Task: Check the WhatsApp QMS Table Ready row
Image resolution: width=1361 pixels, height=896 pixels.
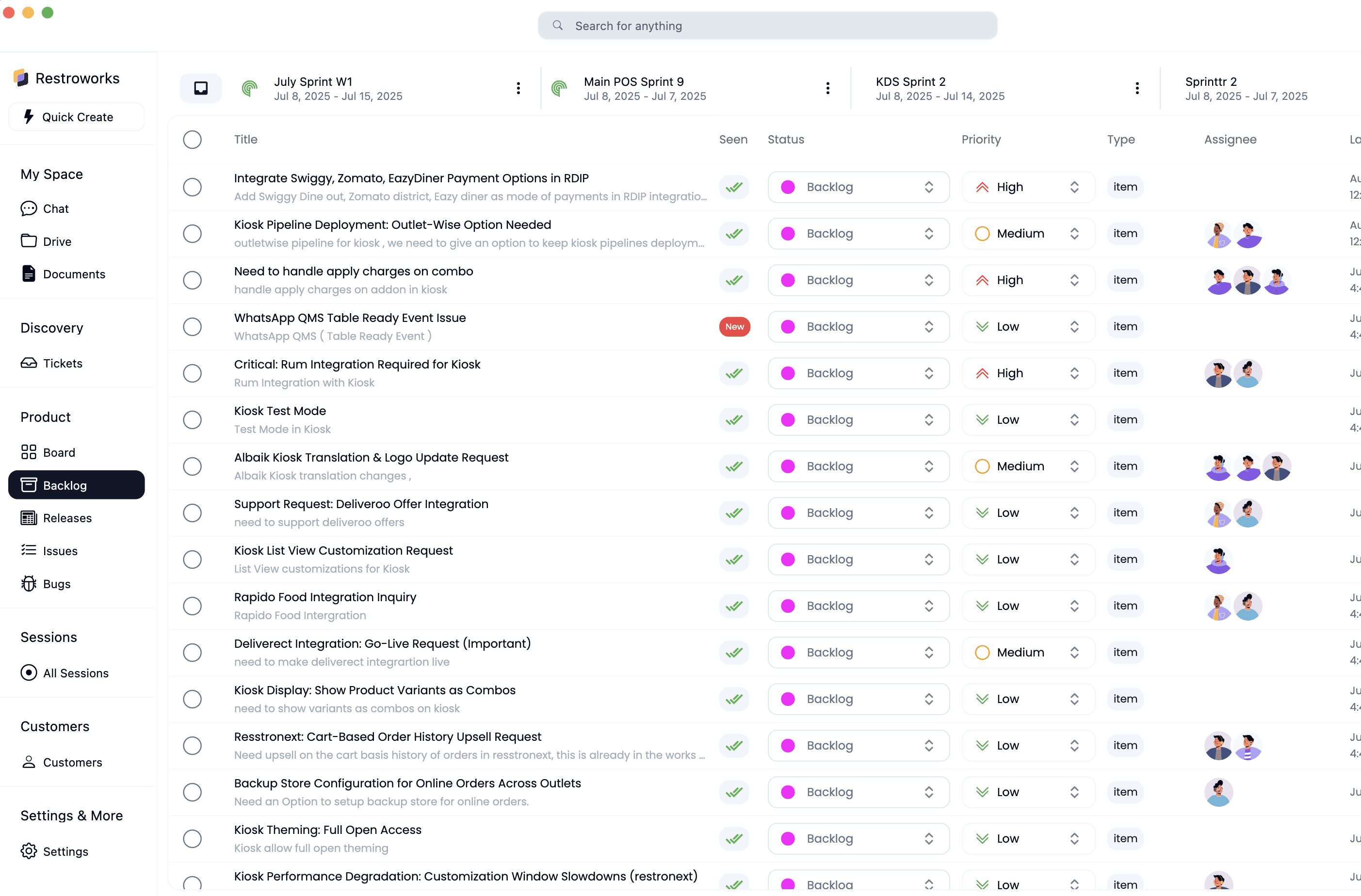Action: [192, 326]
